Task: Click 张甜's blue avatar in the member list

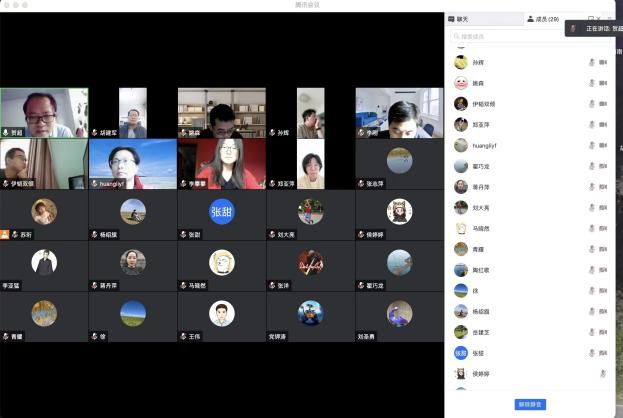Action: (x=461, y=353)
